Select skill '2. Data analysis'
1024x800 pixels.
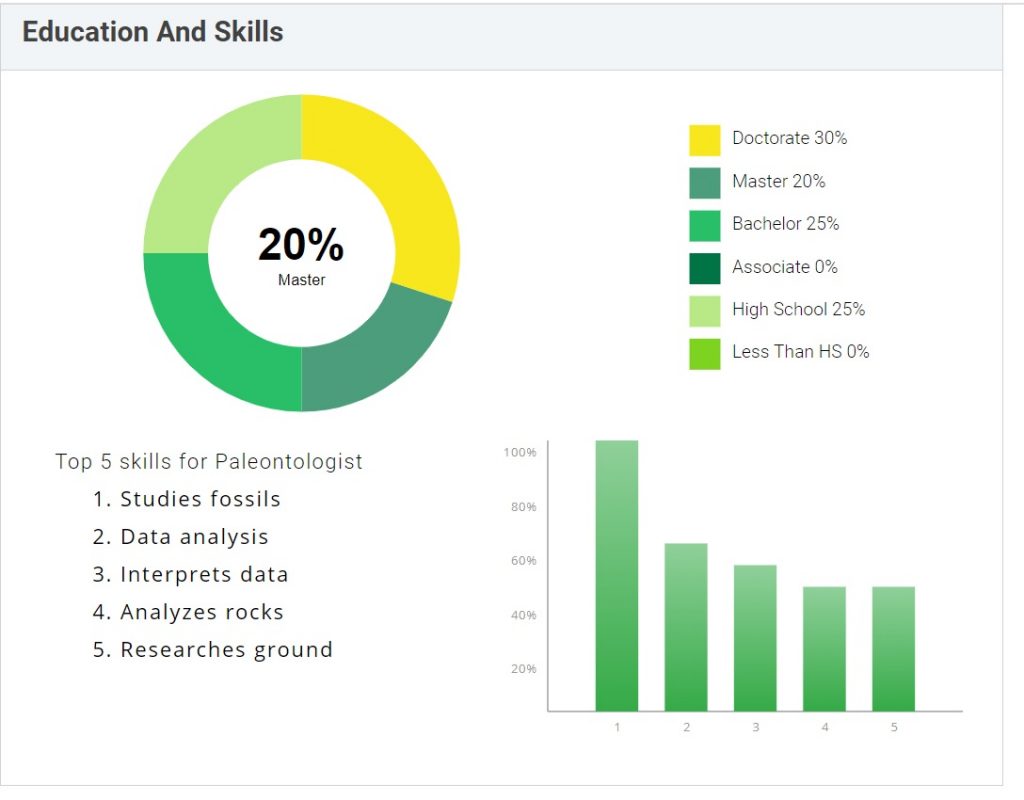(180, 537)
